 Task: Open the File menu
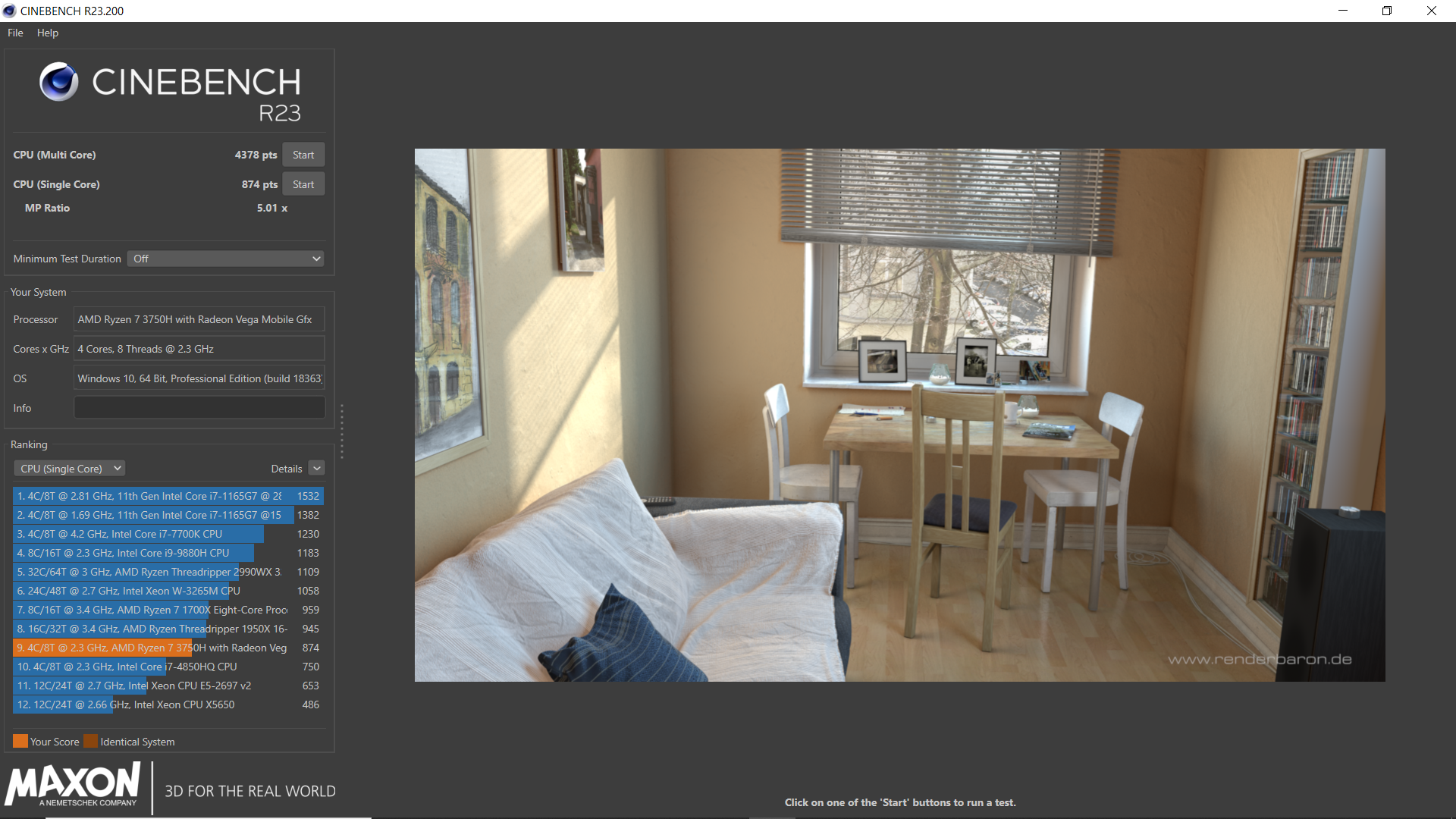pyautogui.click(x=15, y=33)
